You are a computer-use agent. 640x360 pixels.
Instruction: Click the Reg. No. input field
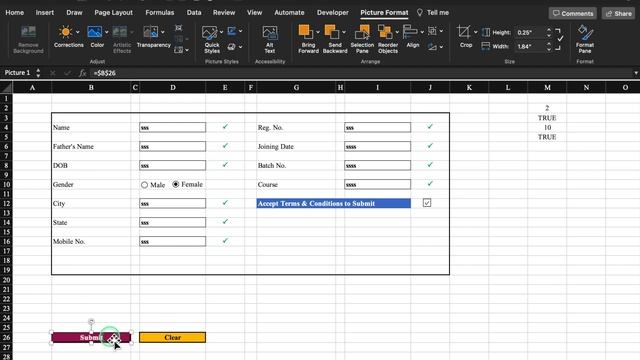pyautogui.click(x=378, y=127)
